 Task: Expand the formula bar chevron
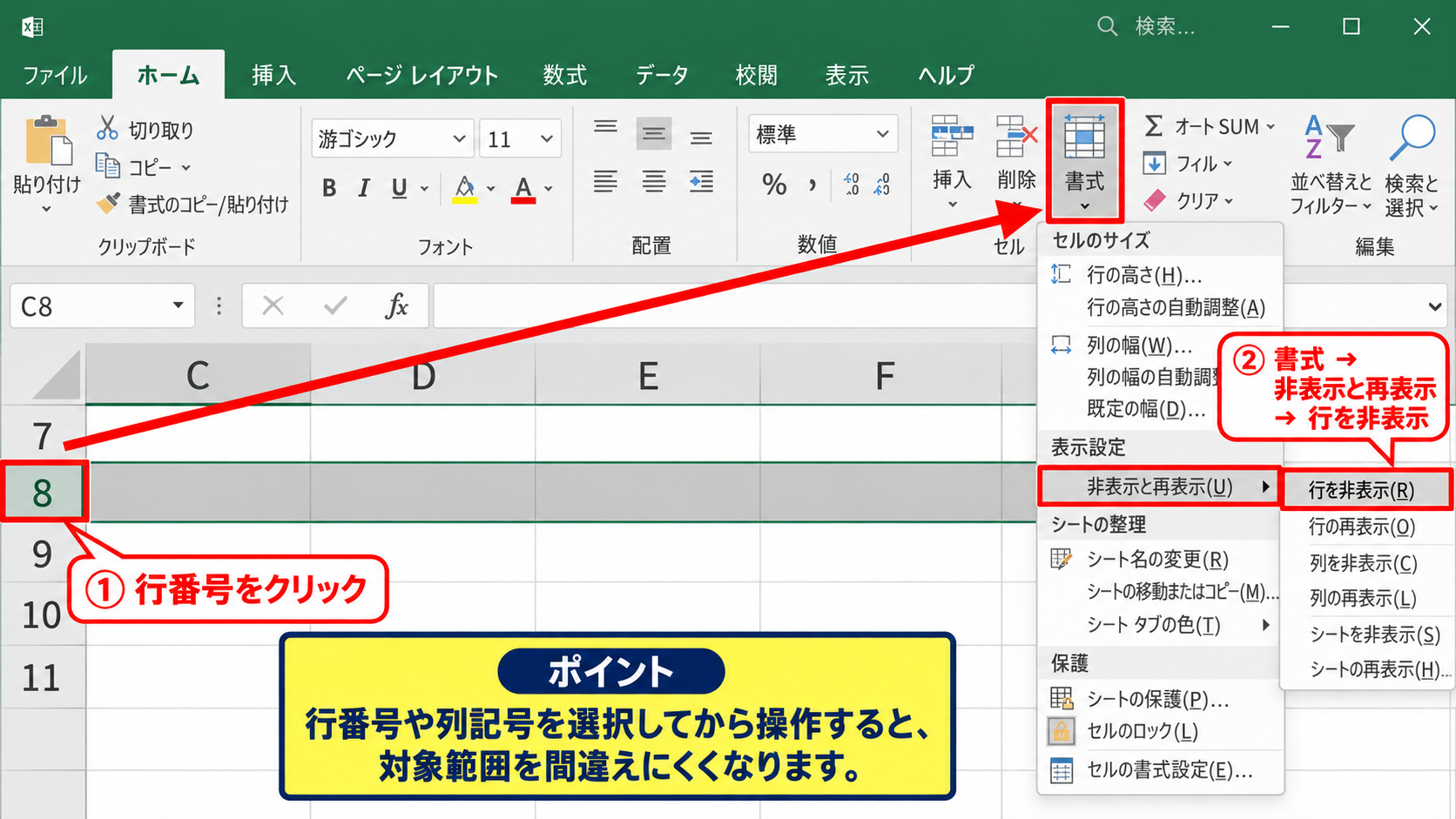1435,306
